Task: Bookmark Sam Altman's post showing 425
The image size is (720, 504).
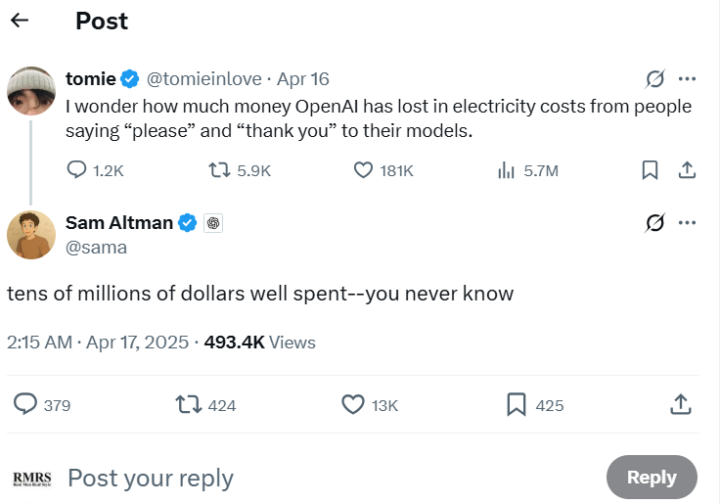Action: [517, 404]
